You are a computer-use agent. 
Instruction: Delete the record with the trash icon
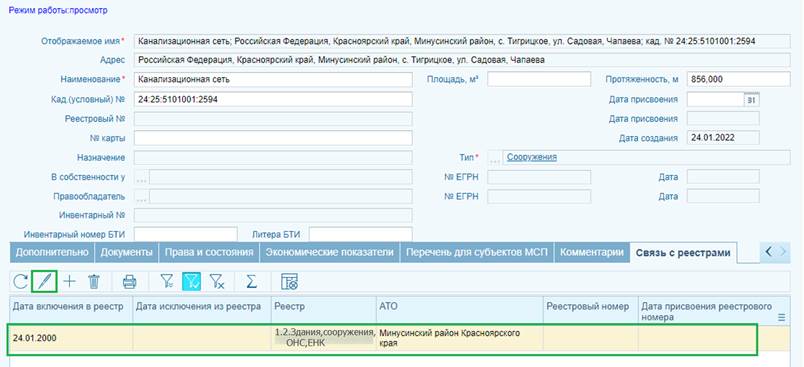[x=94, y=281]
